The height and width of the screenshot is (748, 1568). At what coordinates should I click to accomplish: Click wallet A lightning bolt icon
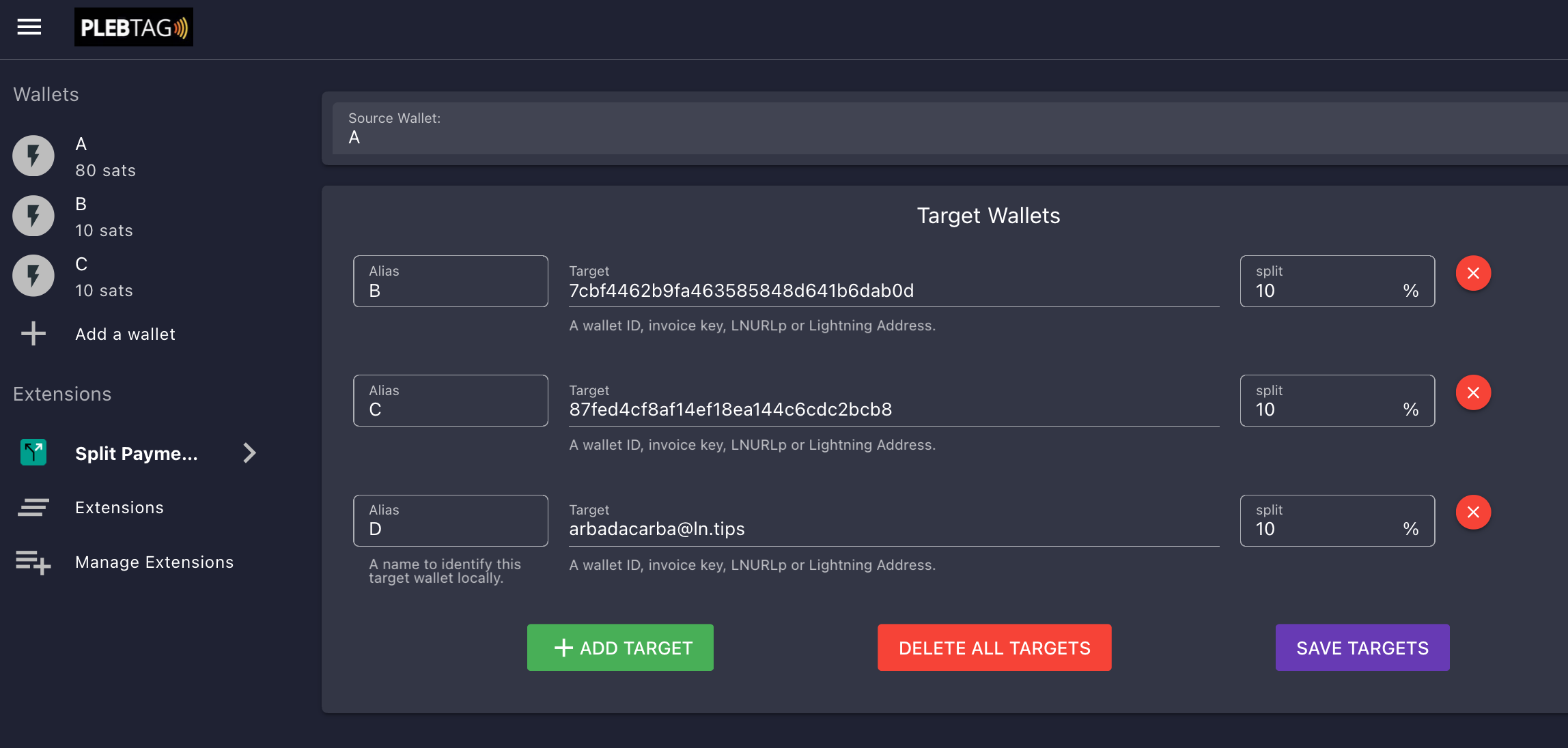click(33, 156)
